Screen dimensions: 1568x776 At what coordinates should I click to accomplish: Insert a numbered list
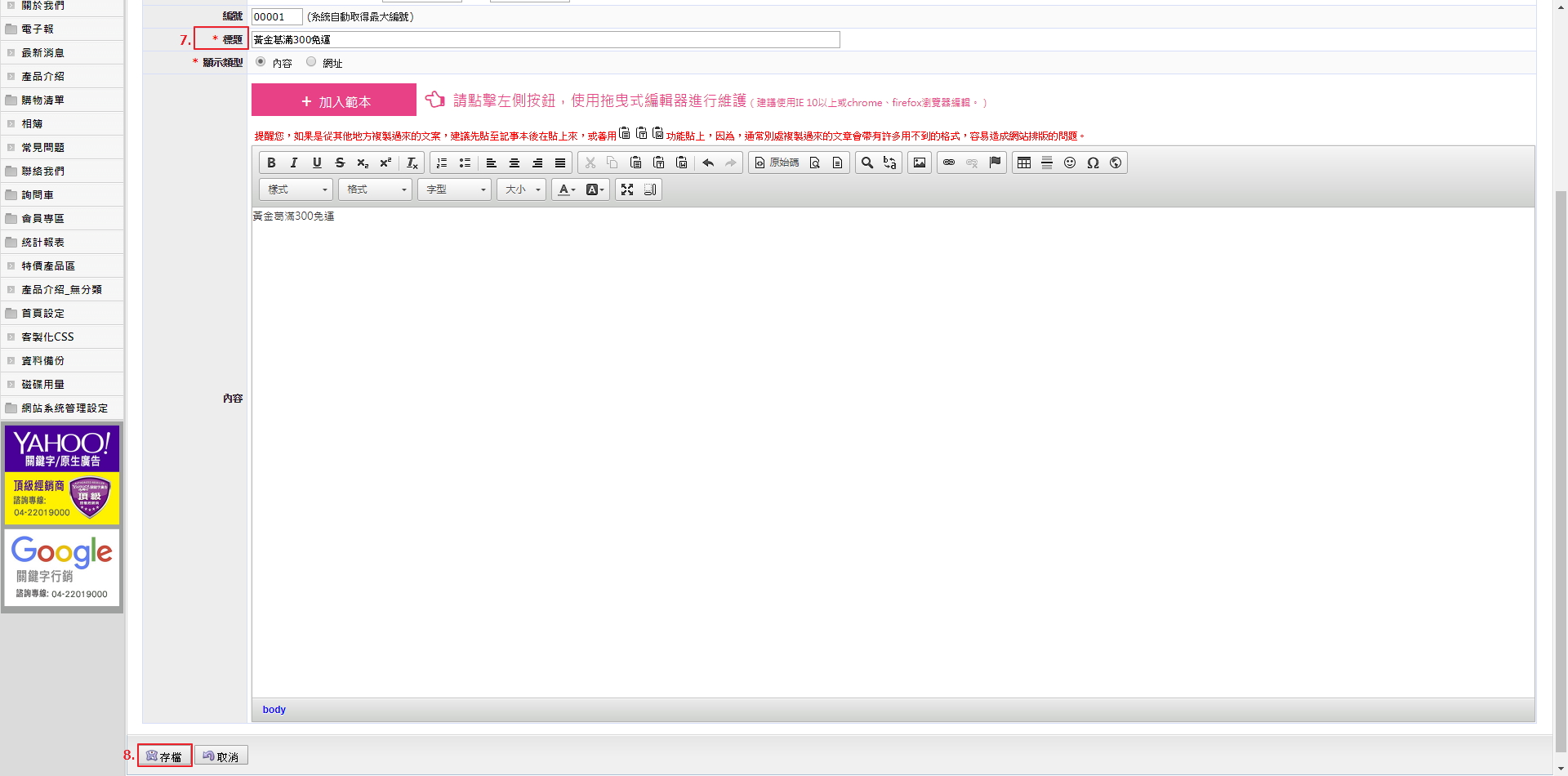442,163
